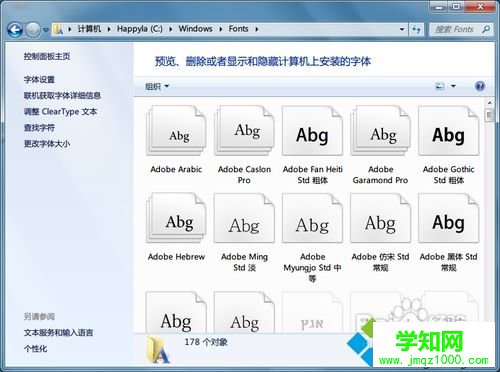Click the Fonts folder icon in address bar
The image size is (500, 372).
click(x=58, y=29)
